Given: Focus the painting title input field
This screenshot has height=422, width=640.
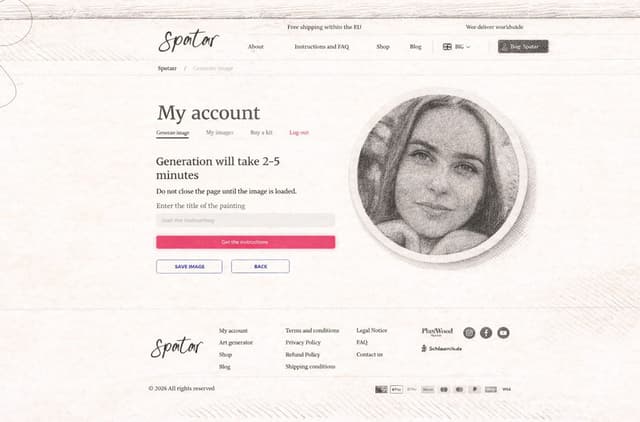Looking at the screenshot, I should (x=246, y=220).
